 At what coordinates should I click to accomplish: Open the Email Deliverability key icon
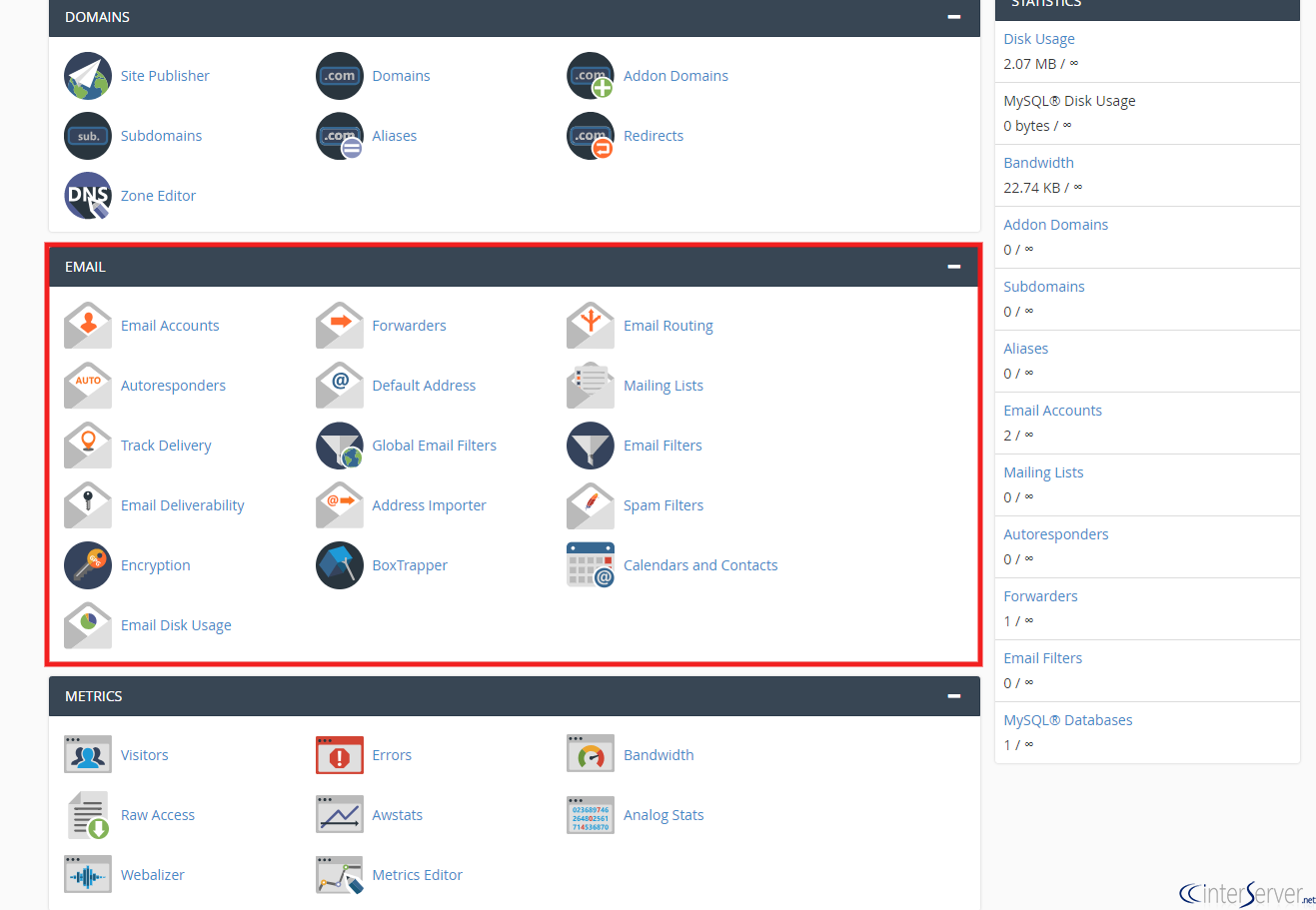(x=88, y=505)
